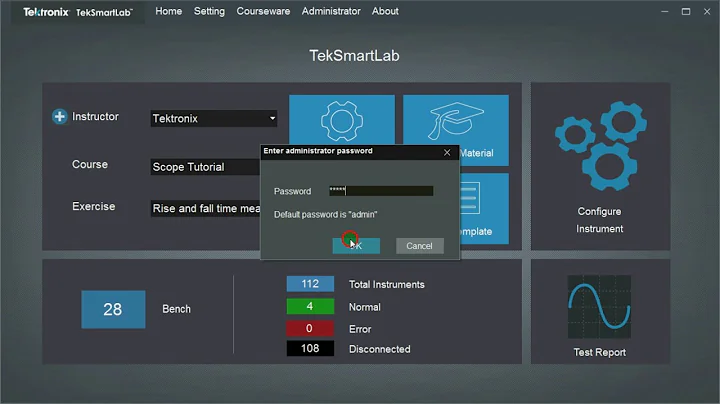This screenshot has height=404, width=720.
Task: Click the Total Instruments label
Action: [387, 285]
